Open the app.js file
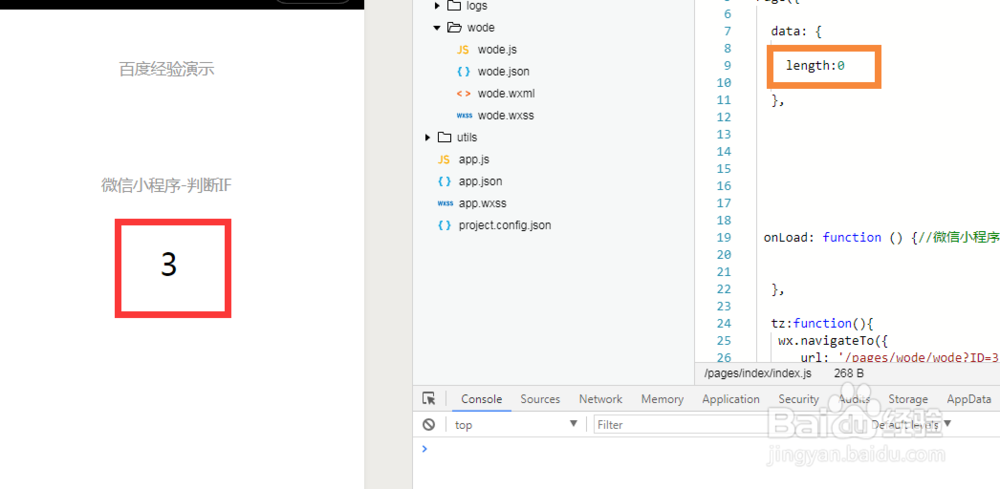Image resolution: width=1000 pixels, height=489 pixels. click(474, 159)
